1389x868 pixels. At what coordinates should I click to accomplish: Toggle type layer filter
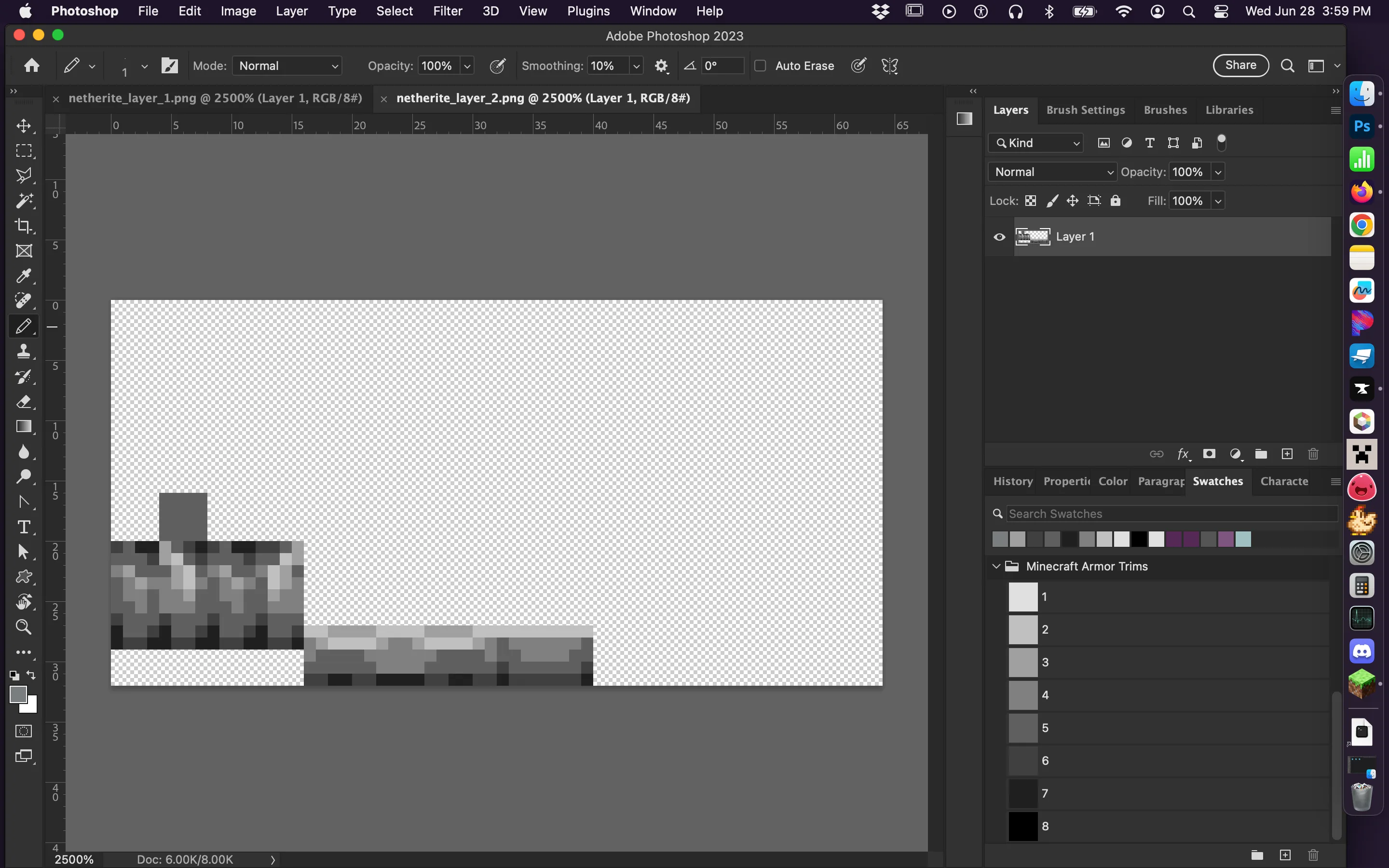[x=1150, y=143]
